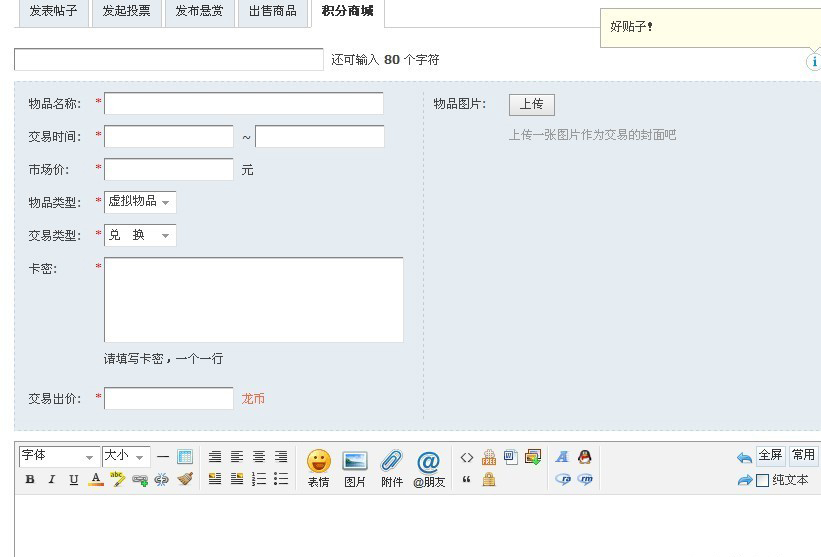Focus the 物品名称 input field
821x557 pixels.
(243, 103)
